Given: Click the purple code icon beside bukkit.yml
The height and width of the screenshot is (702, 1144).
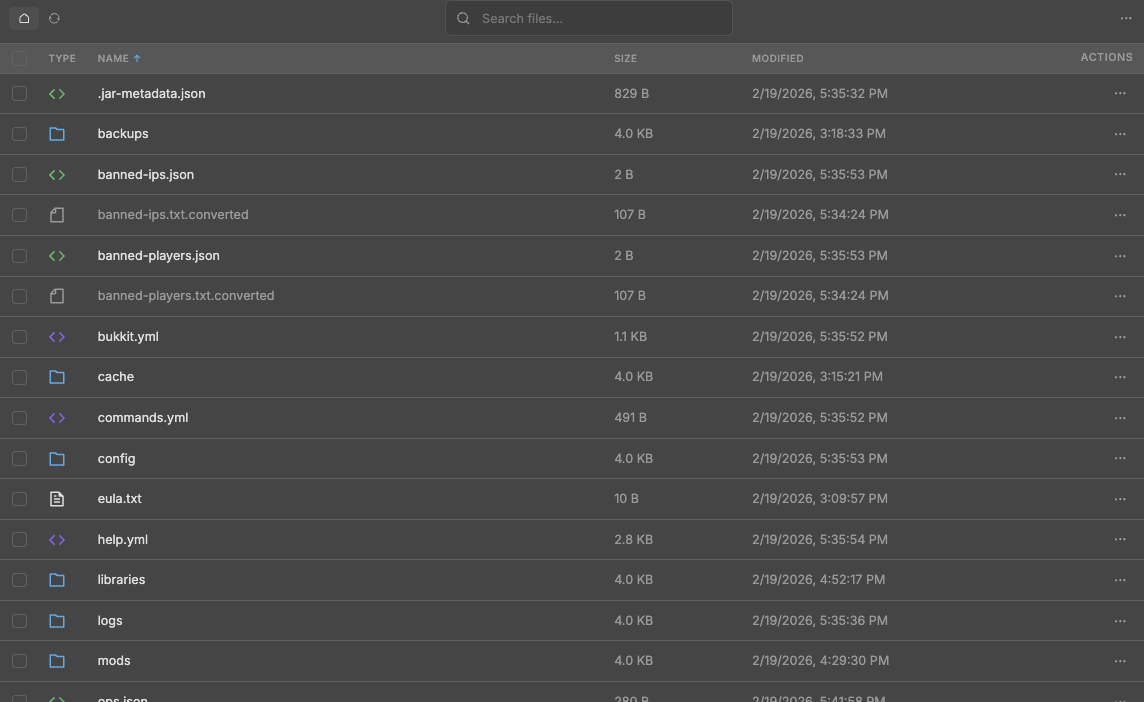Looking at the screenshot, I should click(57, 336).
